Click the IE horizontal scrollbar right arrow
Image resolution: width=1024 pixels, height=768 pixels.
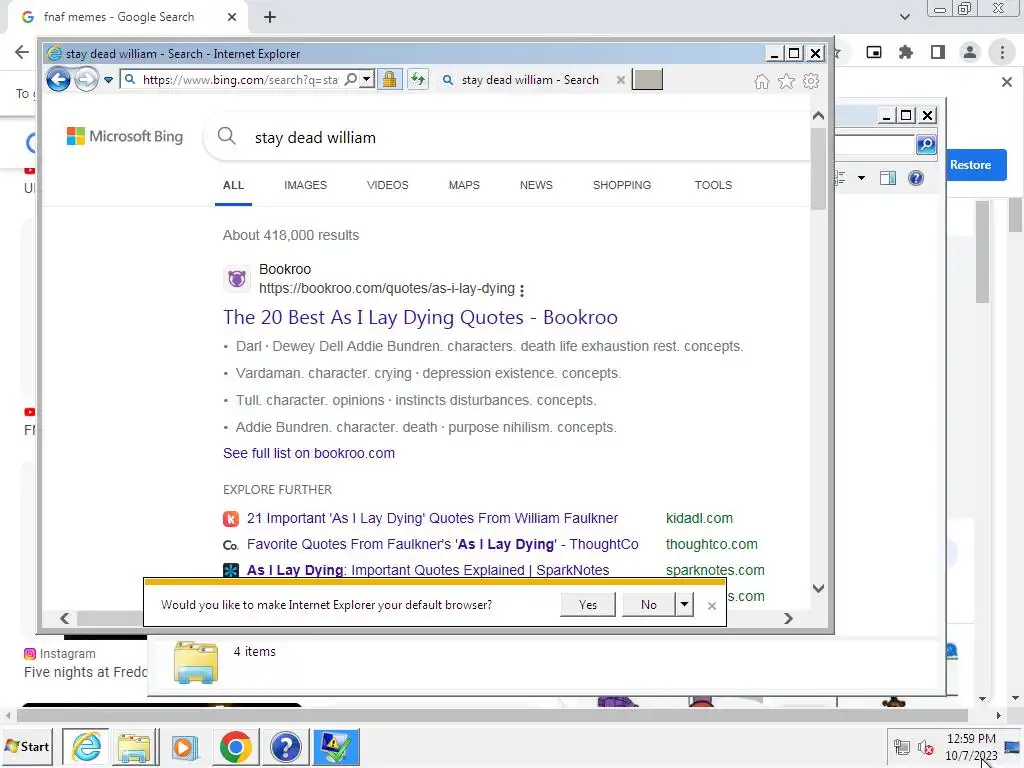tap(788, 618)
